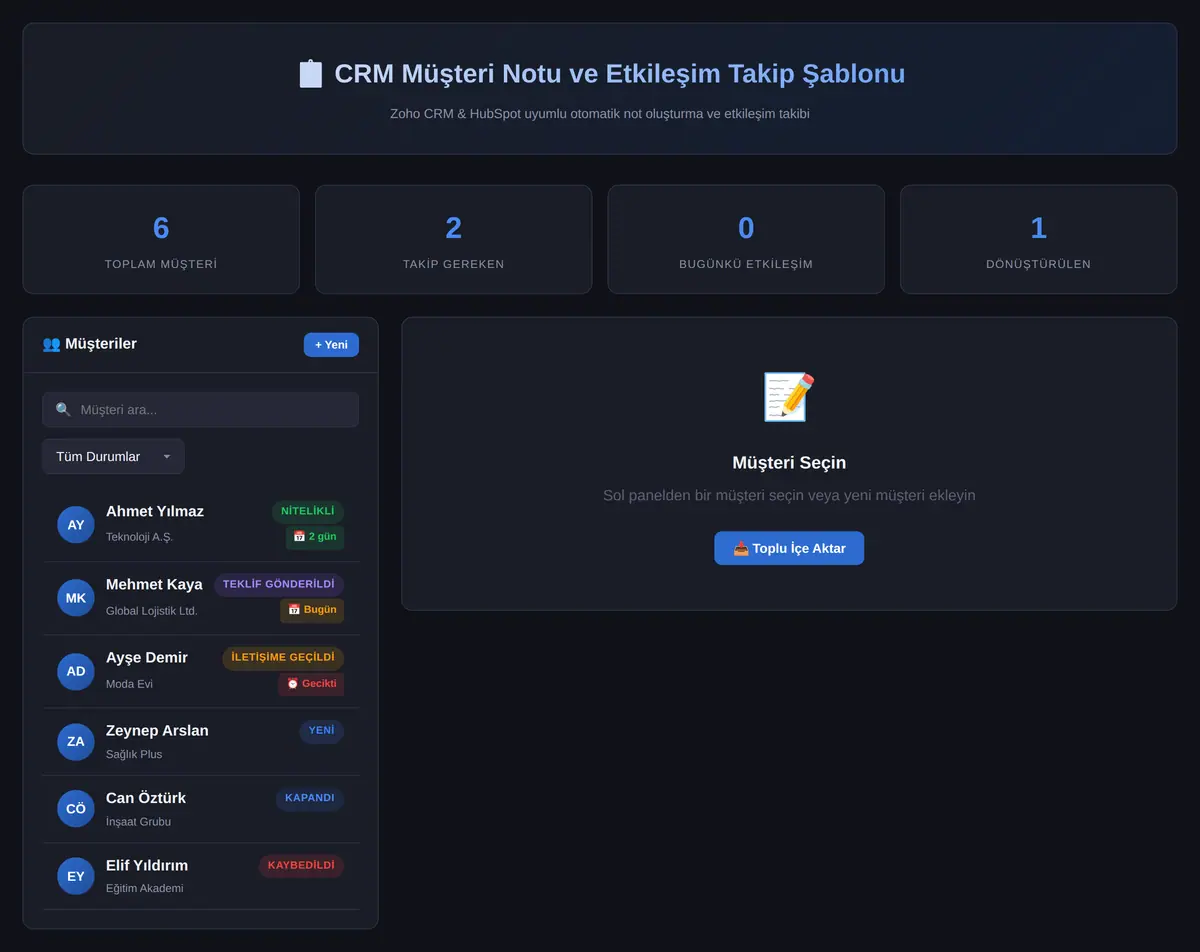The image size is (1200, 952).
Task: Open the Ayşe Demir customer name
Action: 147,657
